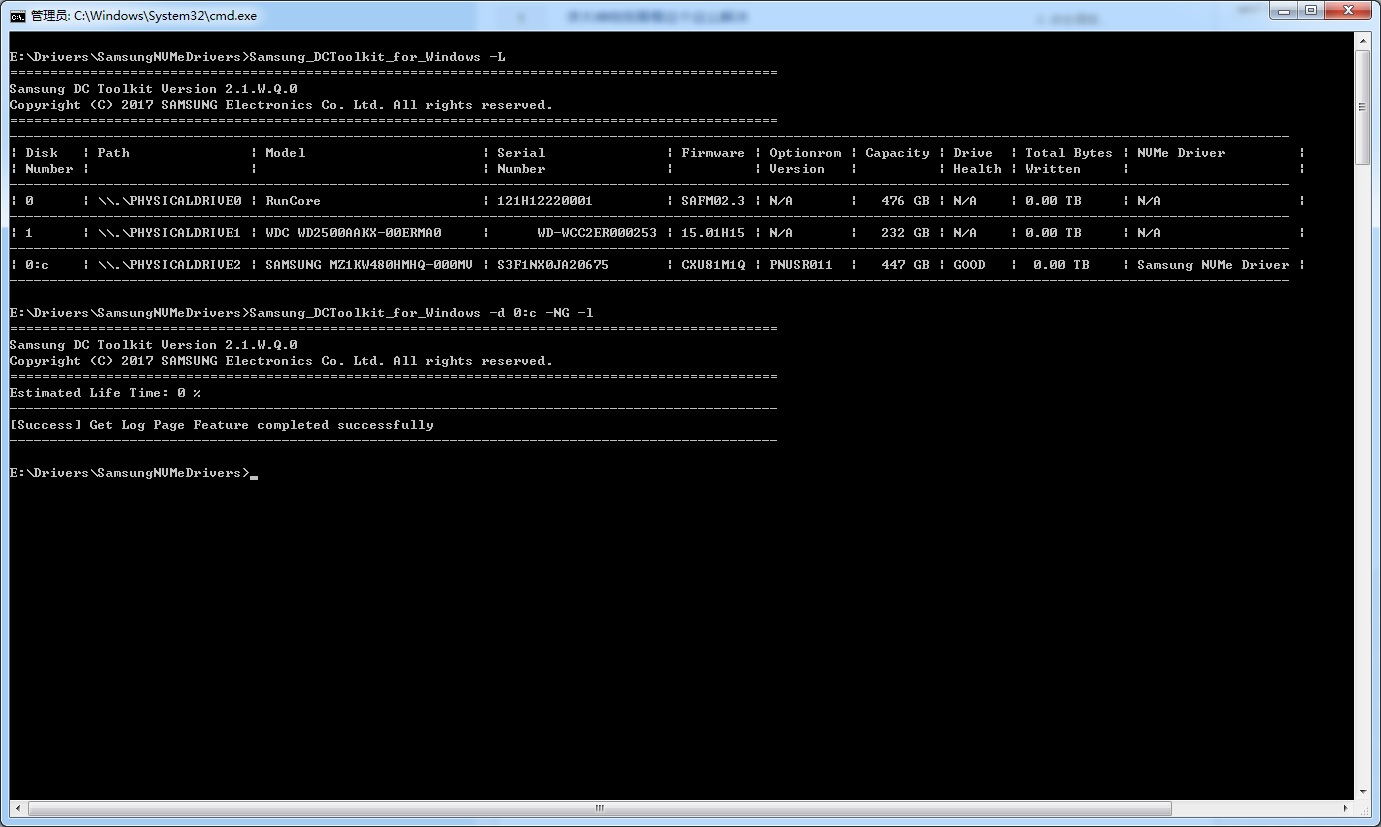Click the "Firmware" column header

click(713, 153)
